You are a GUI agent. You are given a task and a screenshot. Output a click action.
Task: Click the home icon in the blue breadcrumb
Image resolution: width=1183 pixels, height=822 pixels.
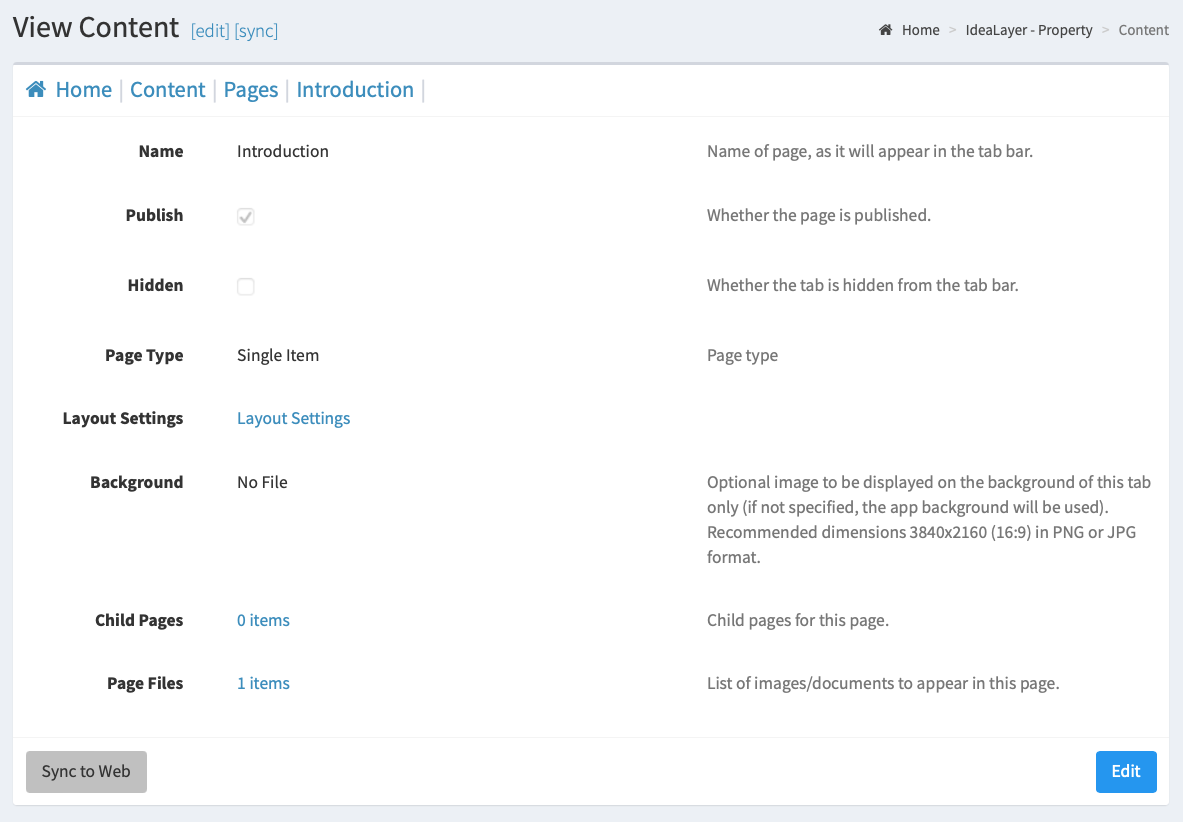35,90
